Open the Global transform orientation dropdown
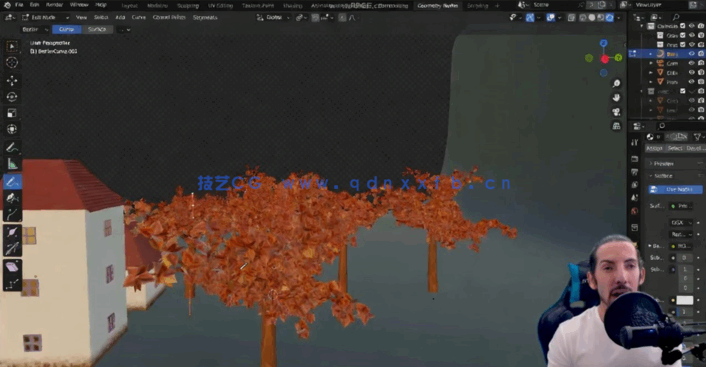 tap(274, 18)
